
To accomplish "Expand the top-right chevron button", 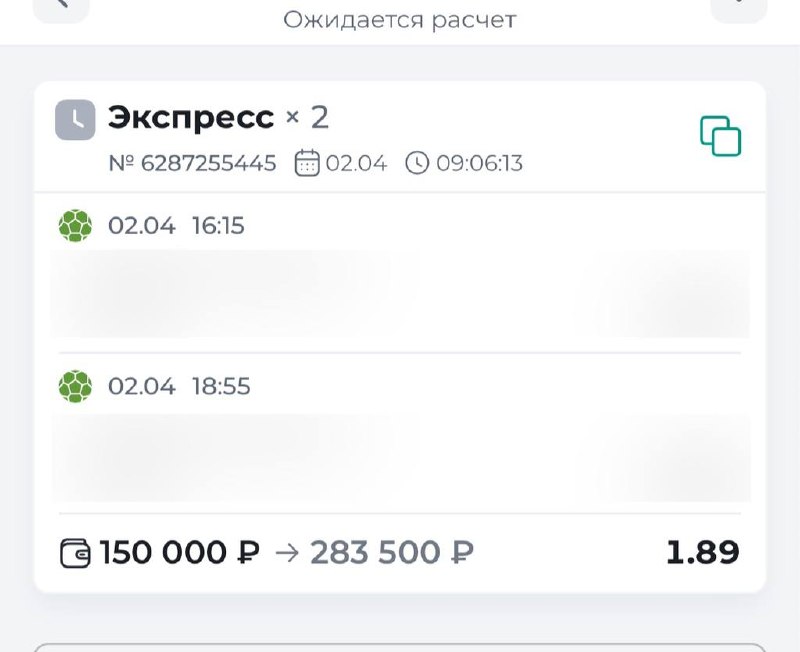I will point(738,6).
